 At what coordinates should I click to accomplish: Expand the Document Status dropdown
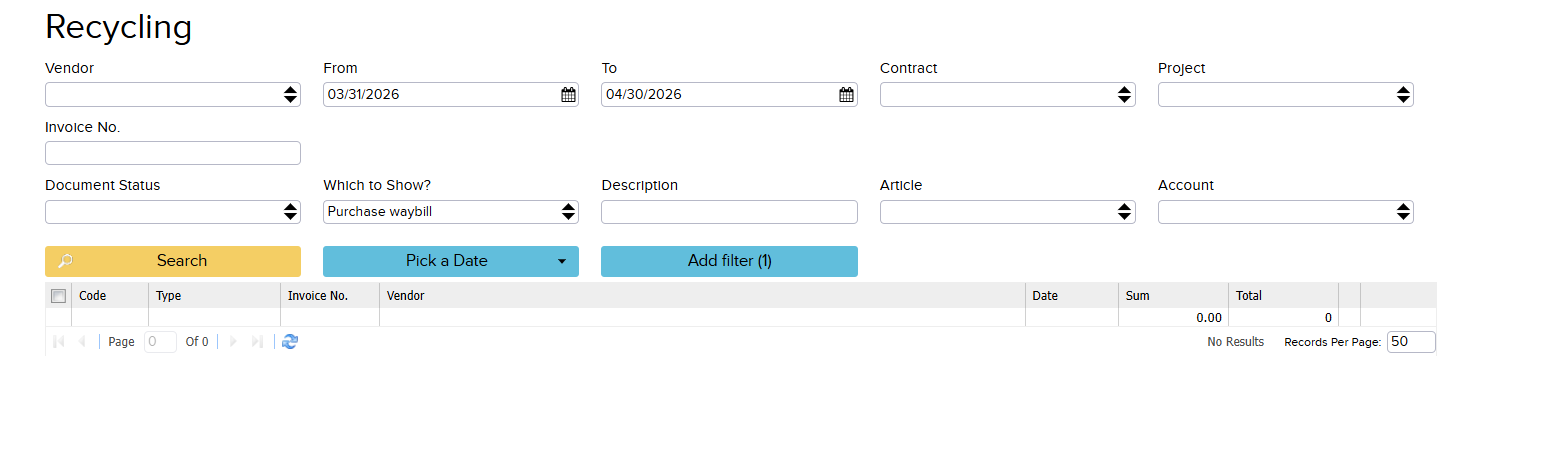(172, 212)
